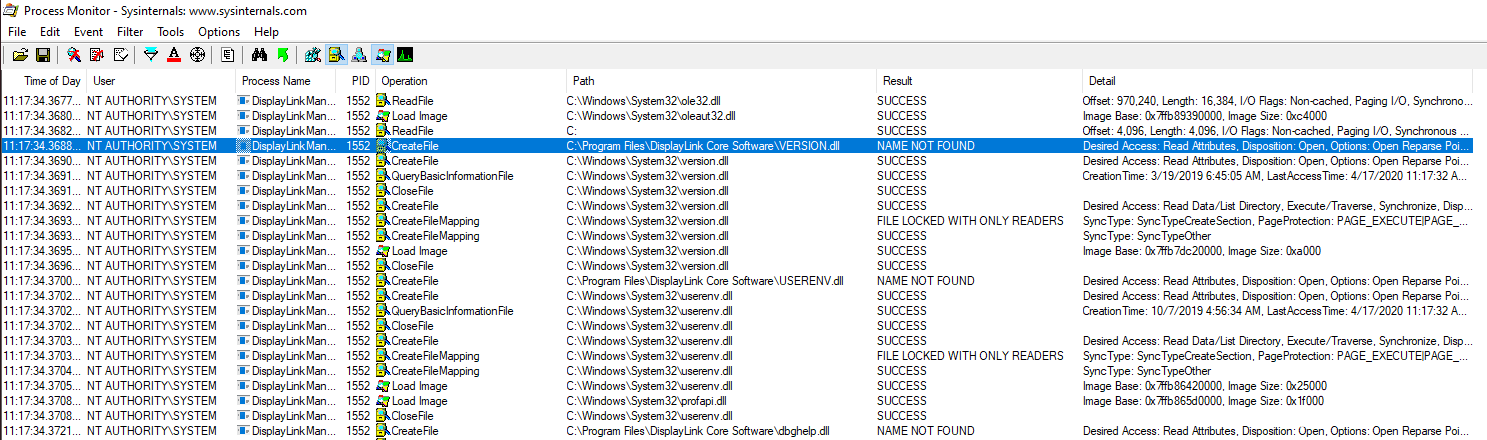Toggle Show File System Activity icon

[336, 55]
